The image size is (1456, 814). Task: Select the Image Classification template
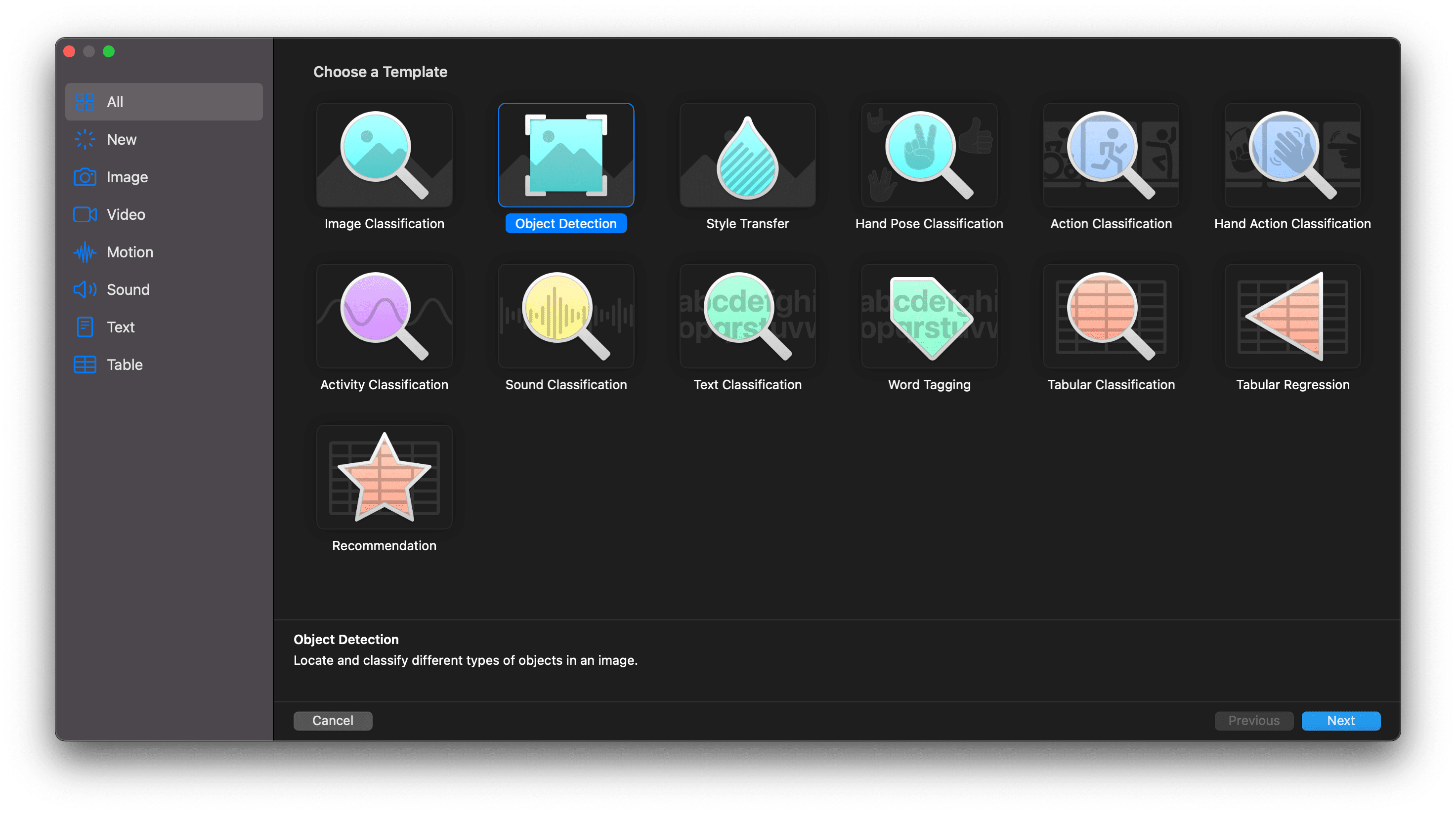[384, 156]
